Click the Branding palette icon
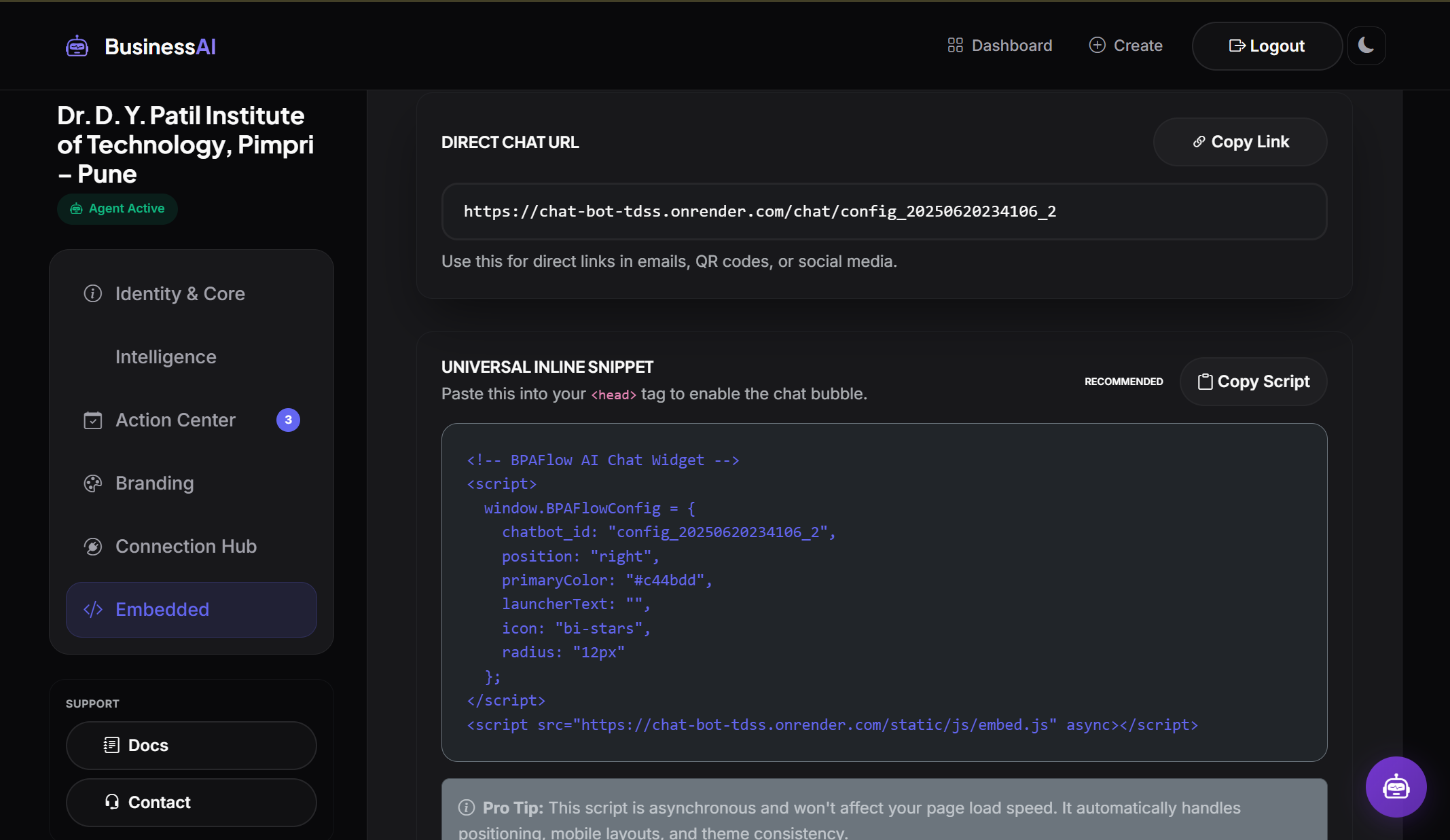The width and height of the screenshot is (1450, 840). (x=93, y=483)
